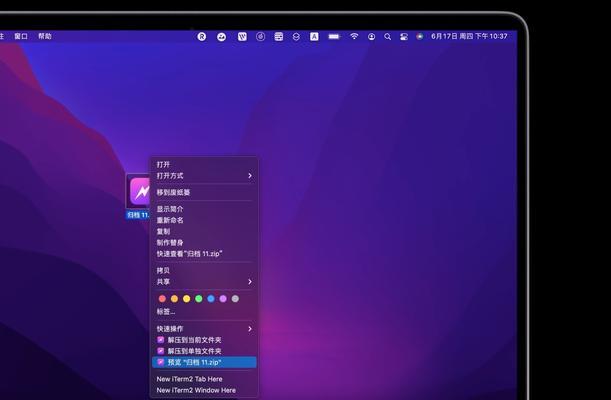Click the 归档 11 file name label

(138, 215)
